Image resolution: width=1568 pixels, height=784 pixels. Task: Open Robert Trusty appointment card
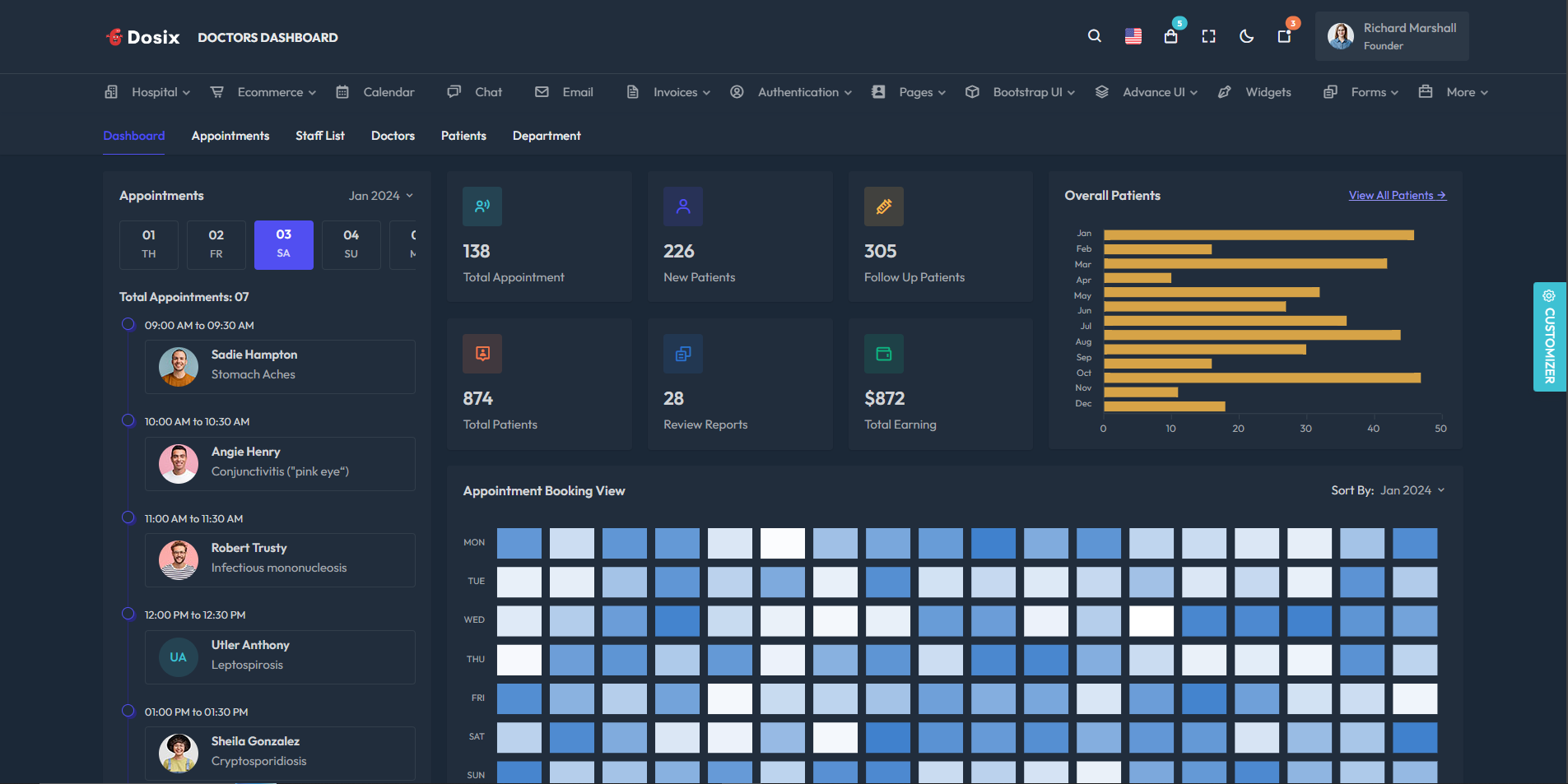[280, 560]
